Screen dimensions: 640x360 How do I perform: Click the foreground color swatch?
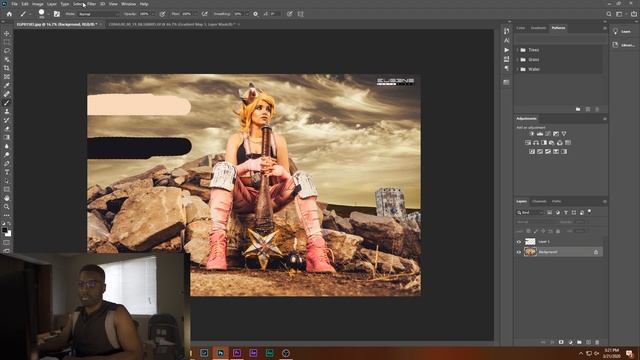tap(5, 230)
